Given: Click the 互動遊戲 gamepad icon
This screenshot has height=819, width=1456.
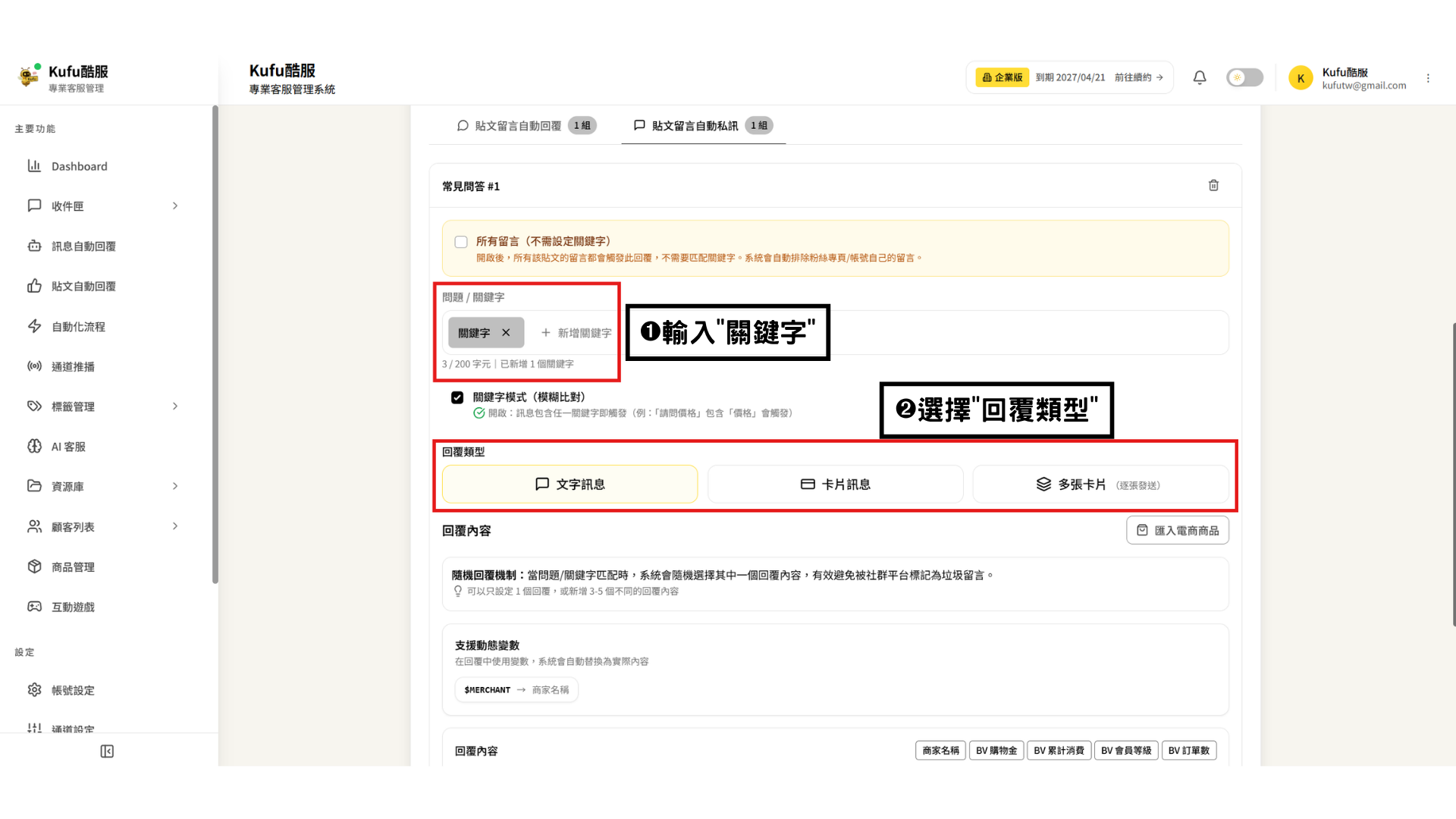Looking at the screenshot, I should point(34,607).
